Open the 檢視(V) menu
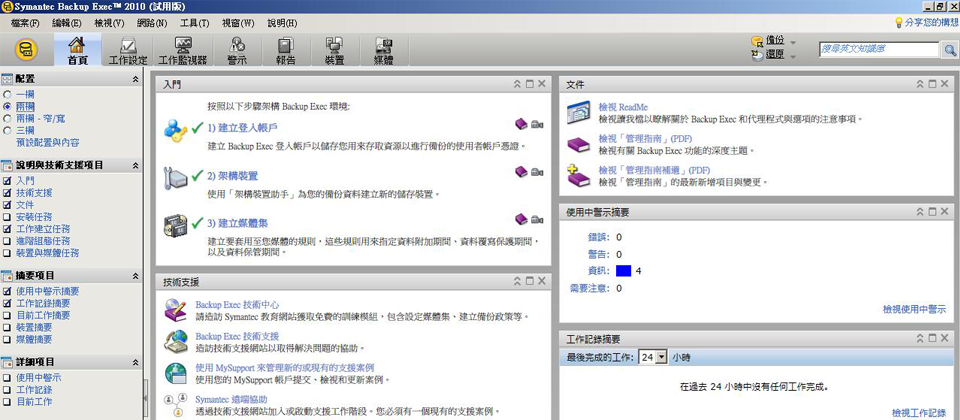The image size is (960, 420). tap(110, 22)
